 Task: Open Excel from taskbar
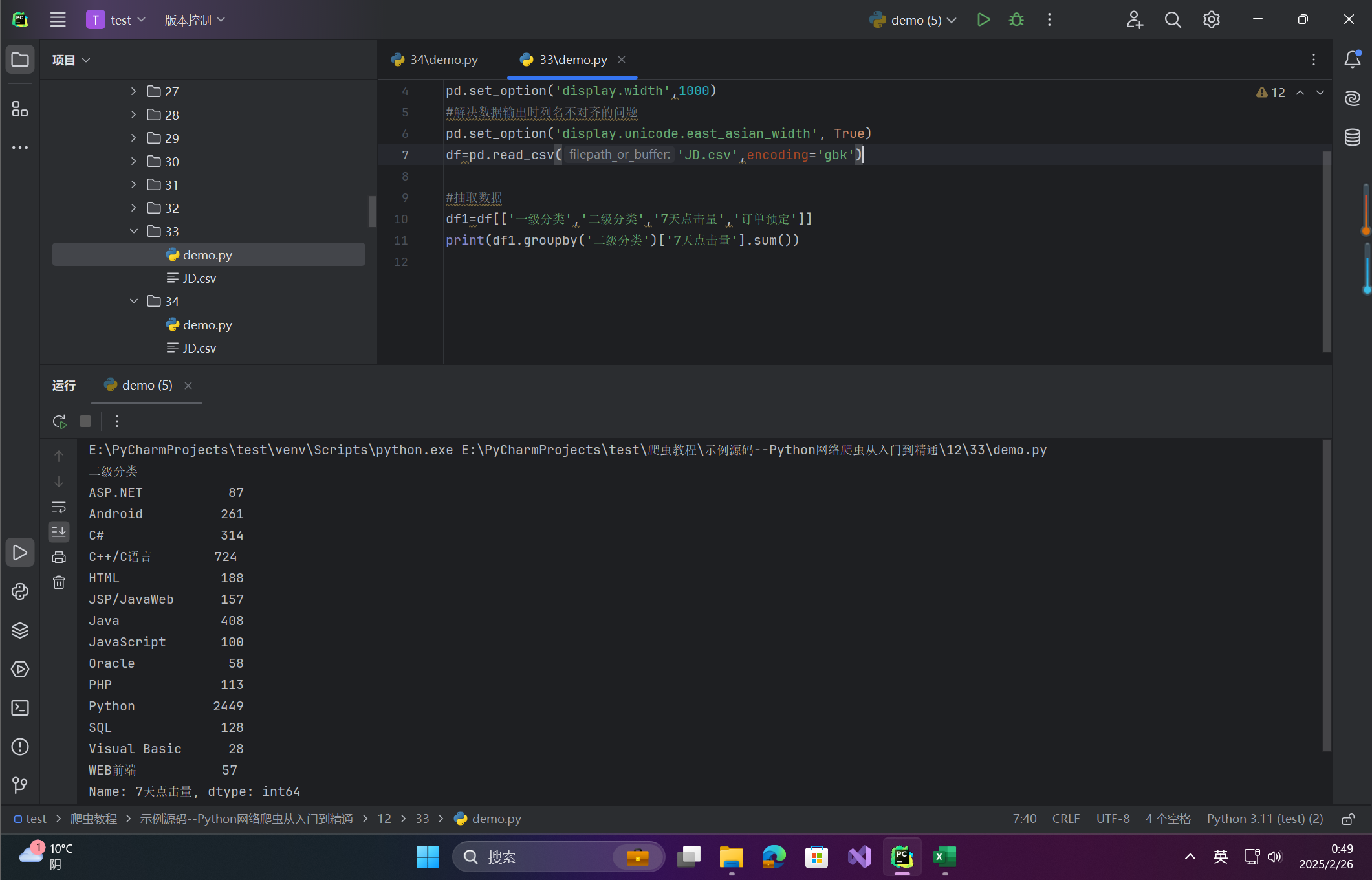pyautogui.click(x=944, y=857)
